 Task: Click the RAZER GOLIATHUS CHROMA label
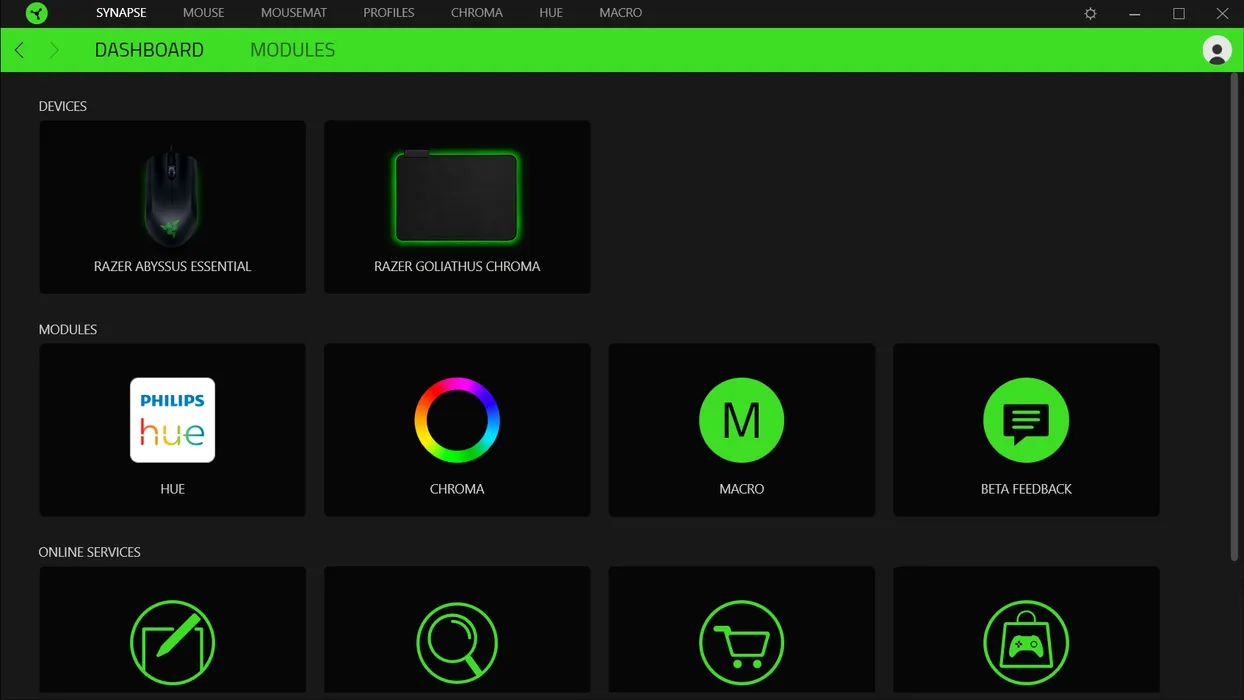point(457,267)
